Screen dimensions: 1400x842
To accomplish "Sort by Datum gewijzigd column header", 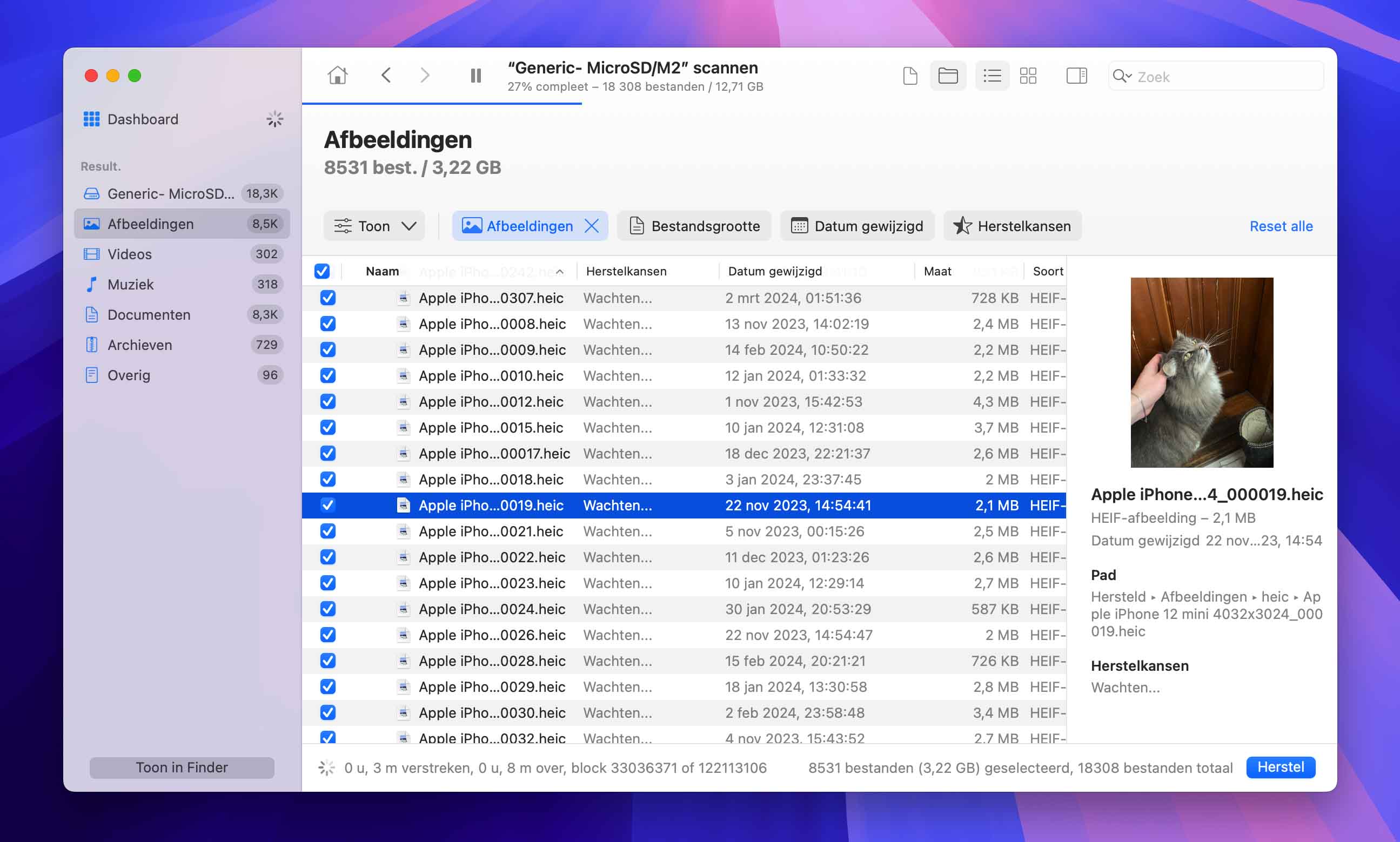I will (x=775, y=271).
